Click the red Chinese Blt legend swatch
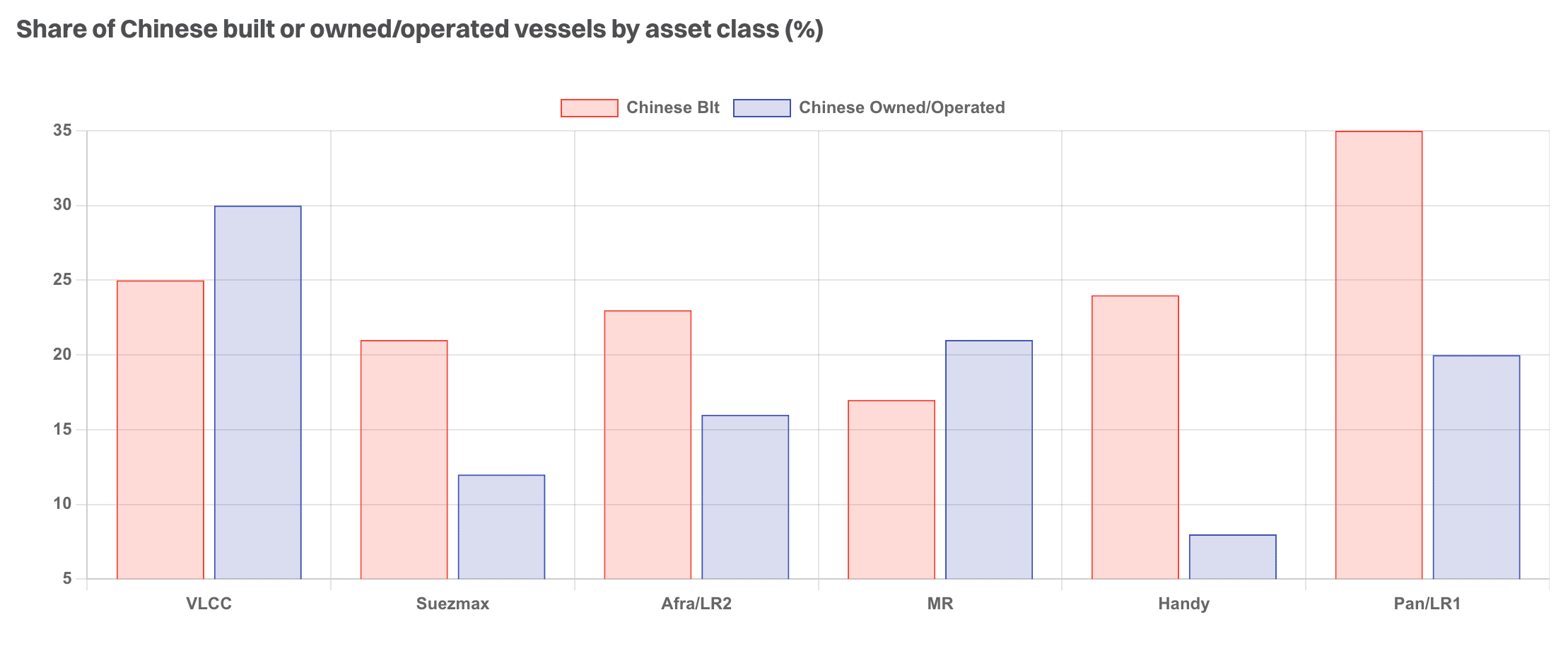 tap(589, 107)
